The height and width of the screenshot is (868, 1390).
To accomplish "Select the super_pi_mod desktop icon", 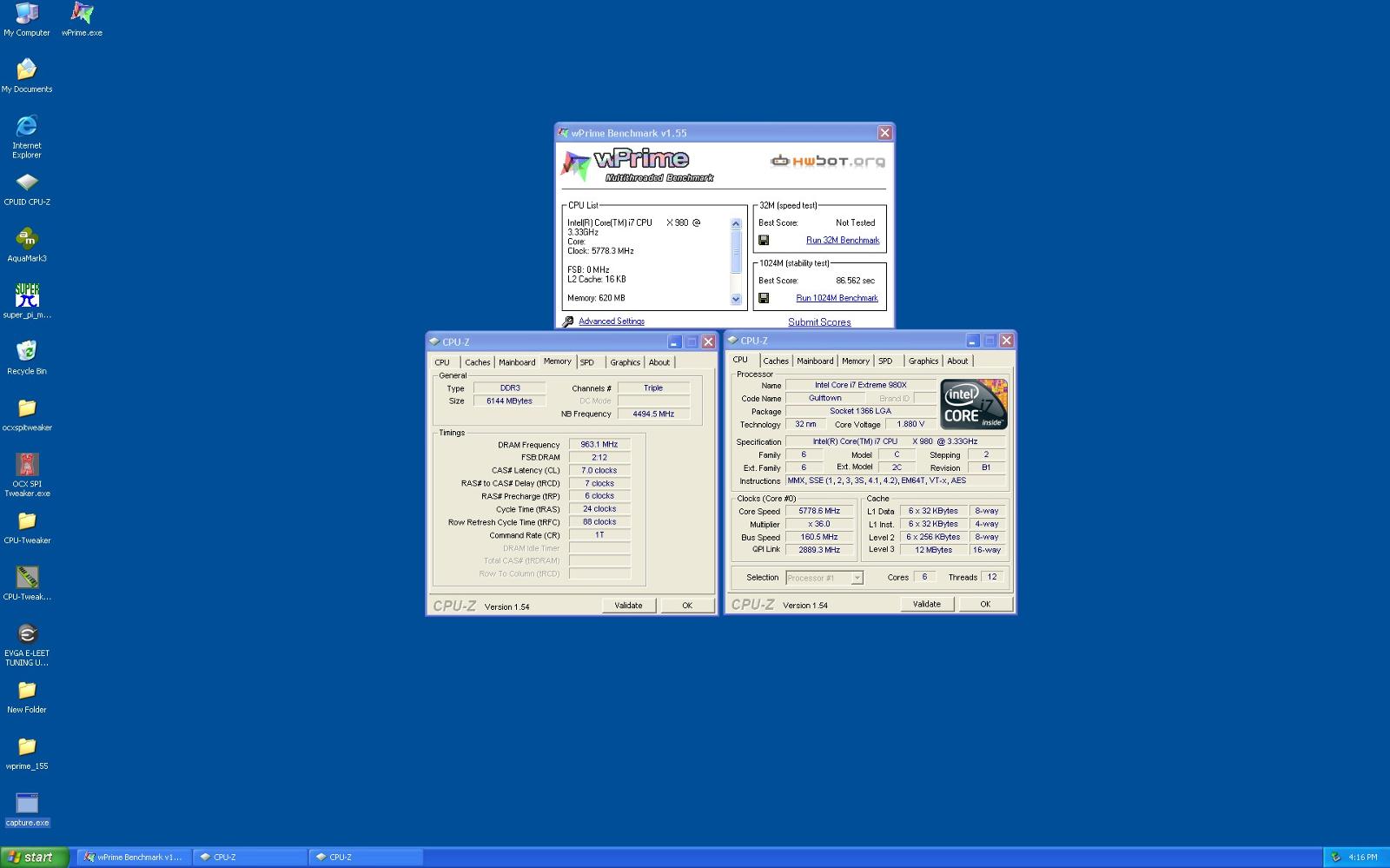I will coord(27,301).
